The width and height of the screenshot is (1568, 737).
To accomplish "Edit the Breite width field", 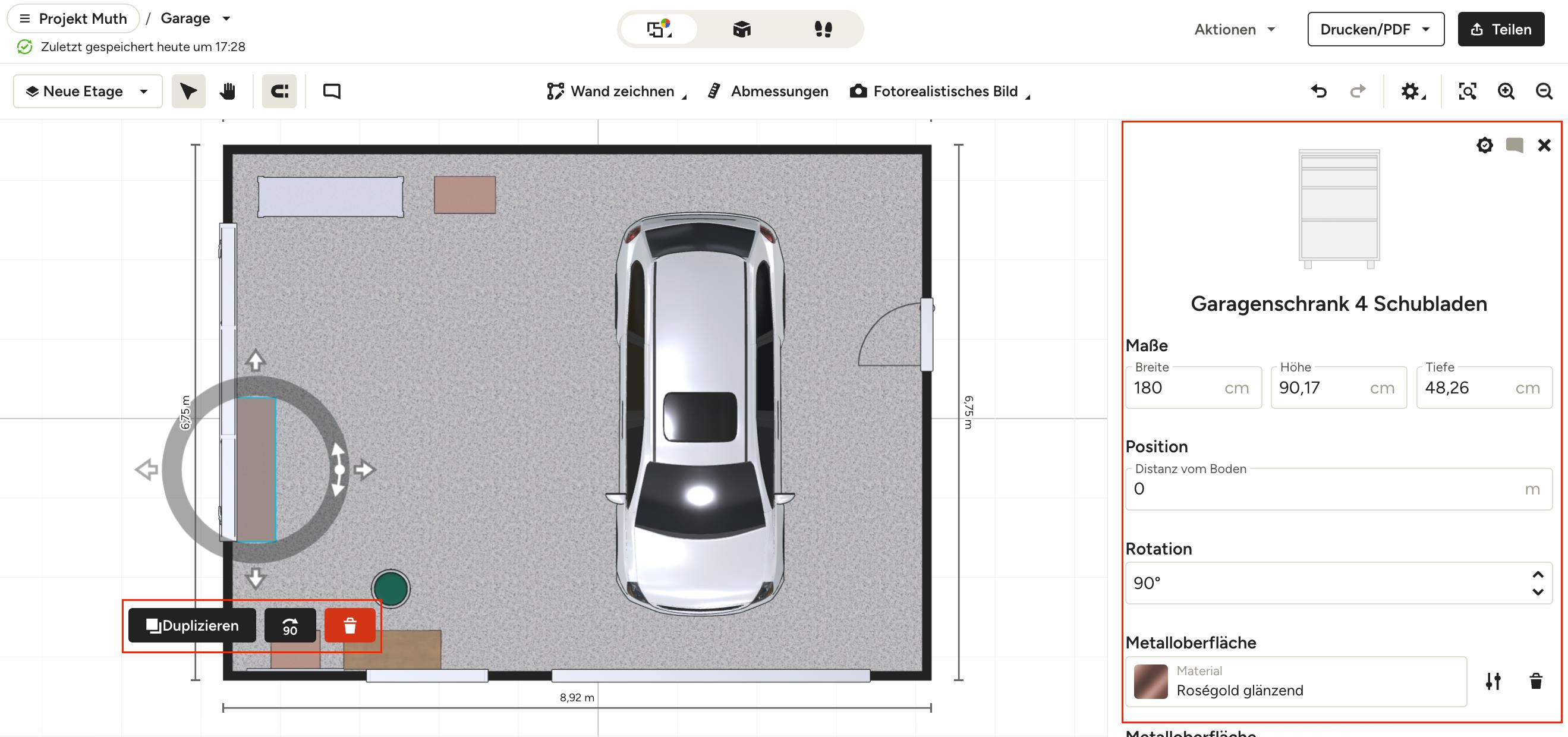I will (1193, 388).
